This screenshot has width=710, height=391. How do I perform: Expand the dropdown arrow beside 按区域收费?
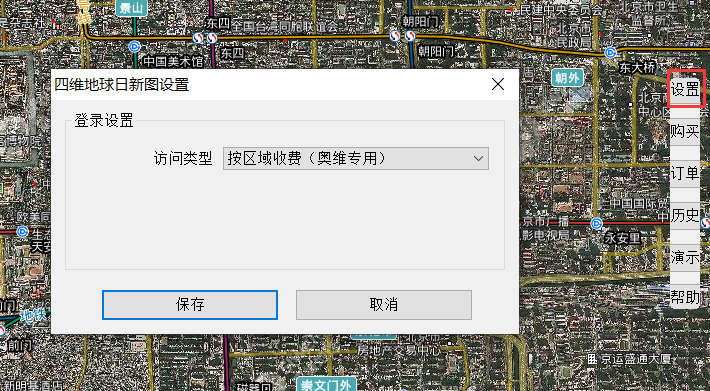point(478,158)
